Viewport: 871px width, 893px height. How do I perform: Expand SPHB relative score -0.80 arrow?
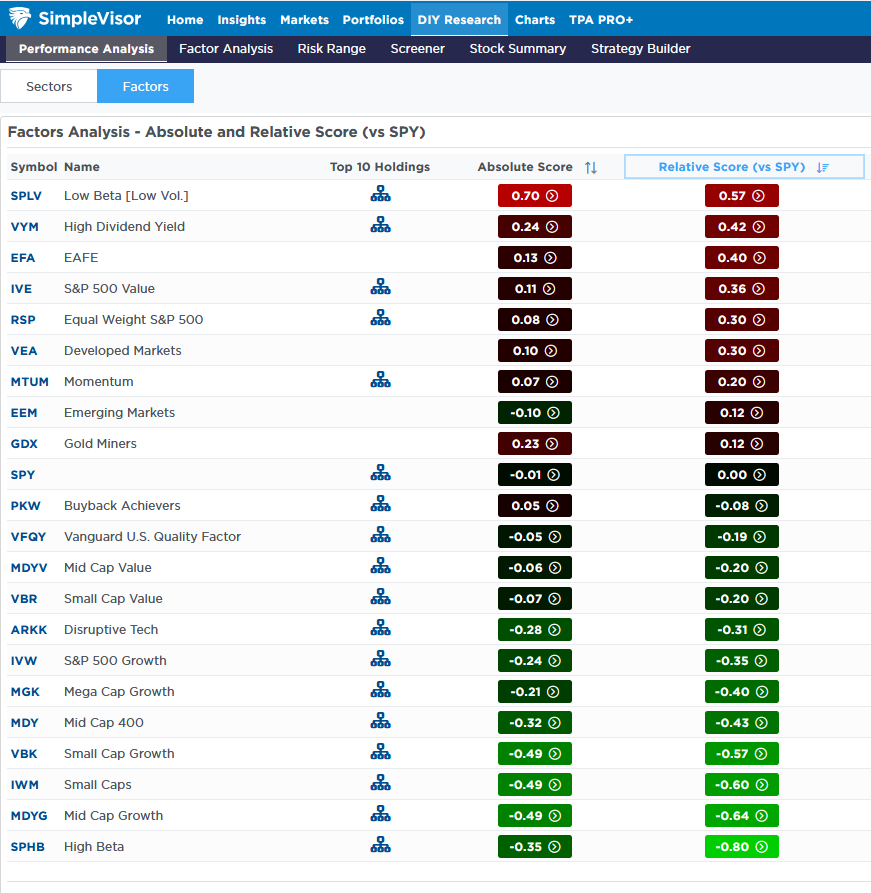758,847
